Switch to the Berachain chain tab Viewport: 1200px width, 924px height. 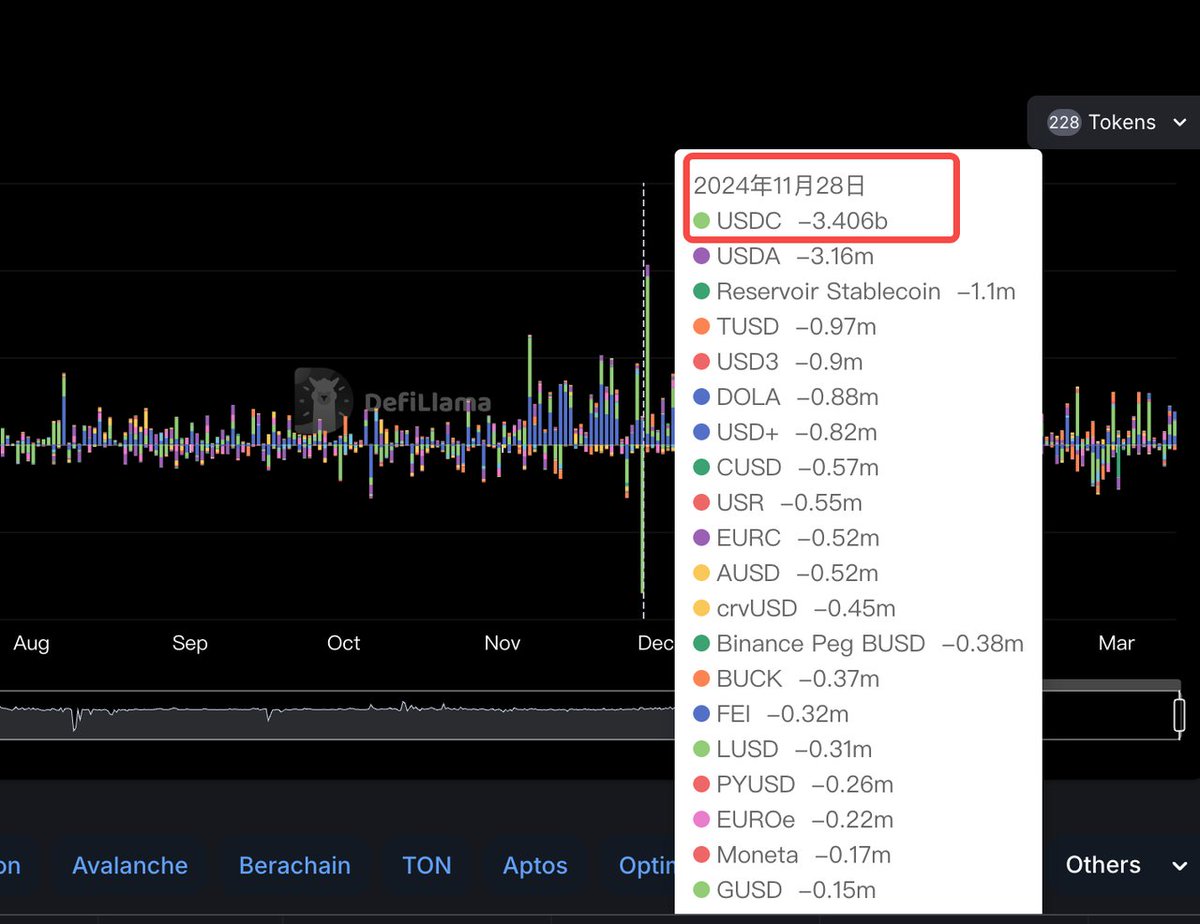click(x=295, y=865)
